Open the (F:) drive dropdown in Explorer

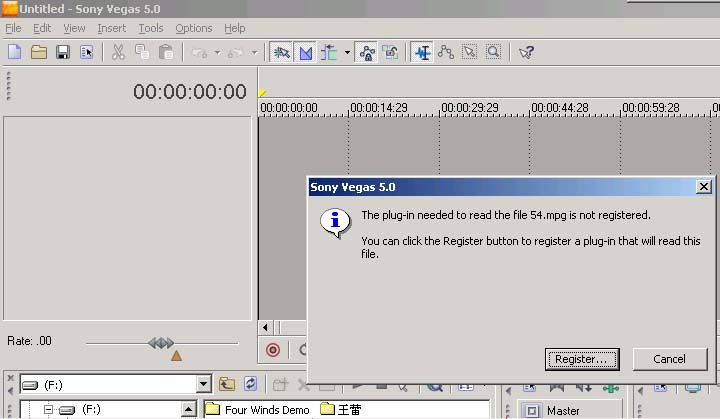click(203, 384)
